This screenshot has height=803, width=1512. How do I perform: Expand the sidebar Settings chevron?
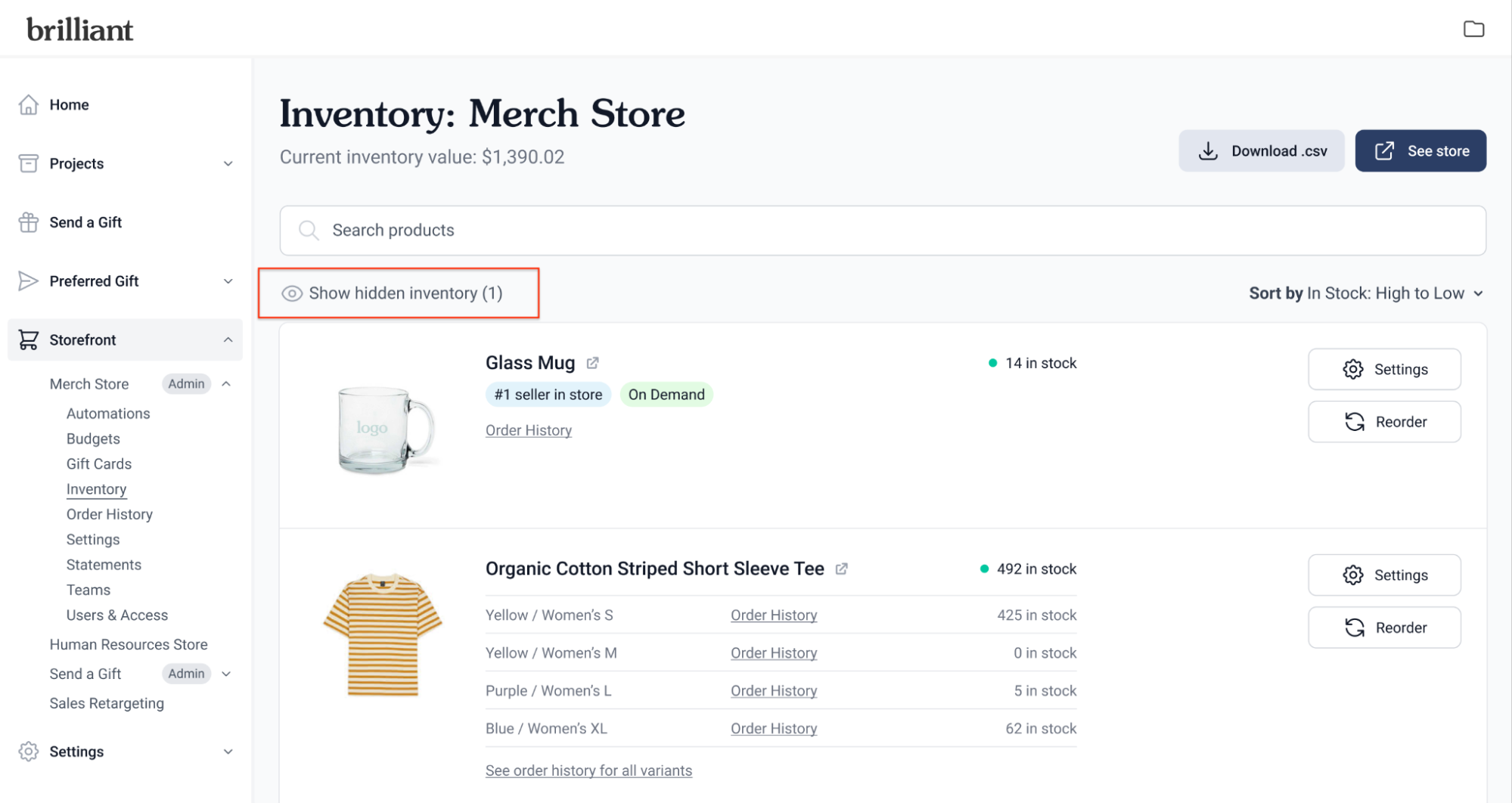(228, 752)
